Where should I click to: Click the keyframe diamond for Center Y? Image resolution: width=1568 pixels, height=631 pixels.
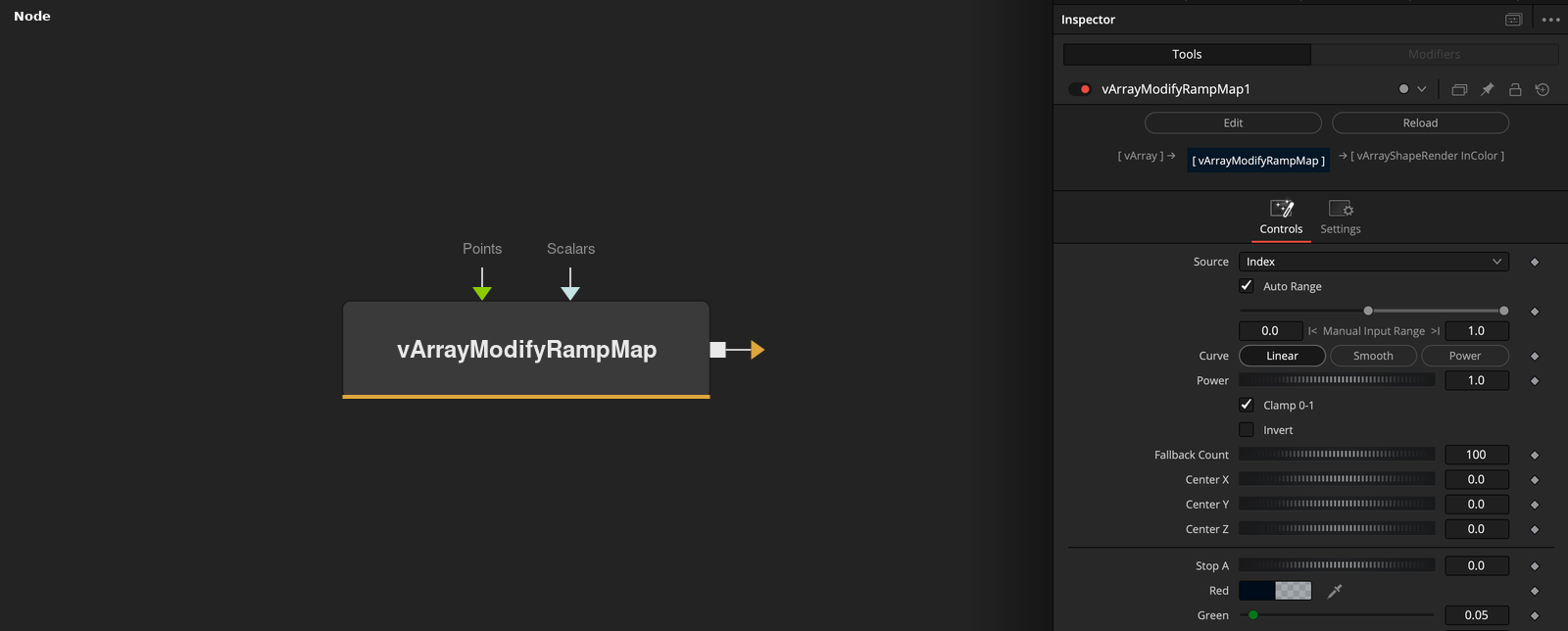point(1535,505)
